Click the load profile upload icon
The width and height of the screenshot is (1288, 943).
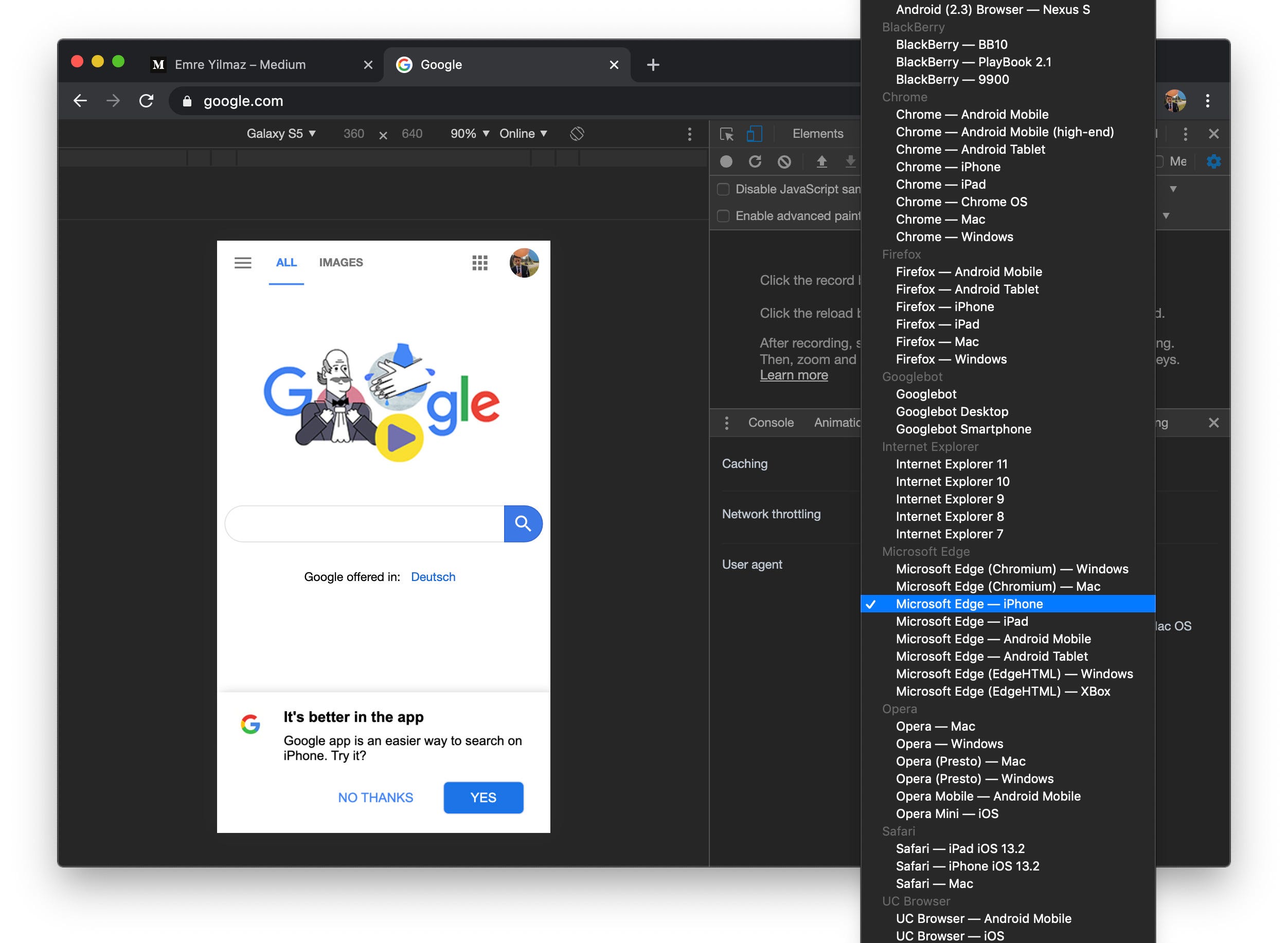[x=821, y=161]
